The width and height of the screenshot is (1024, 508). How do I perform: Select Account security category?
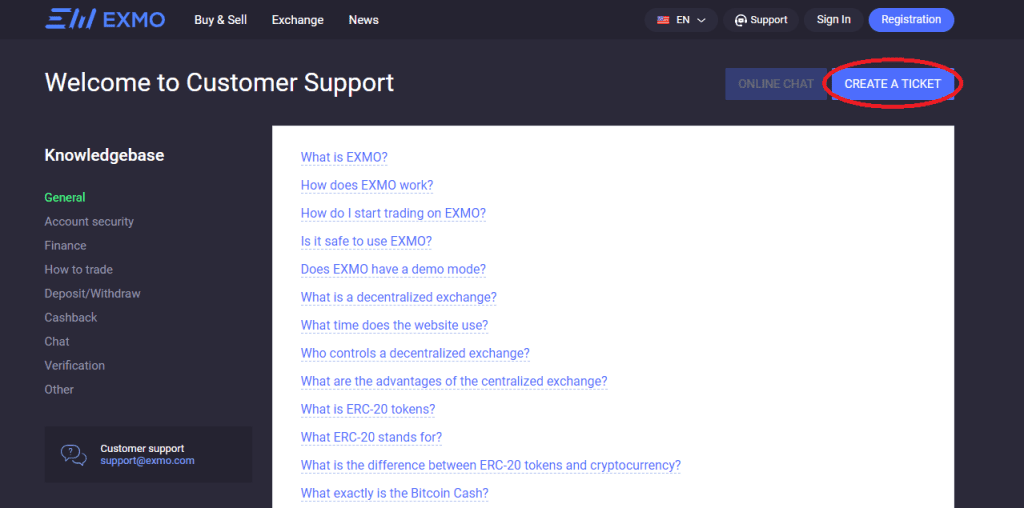pos(89,222)
